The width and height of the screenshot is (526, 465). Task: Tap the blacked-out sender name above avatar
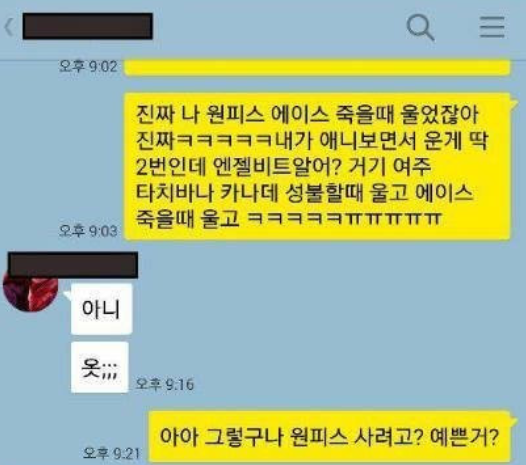coord(73,265)
